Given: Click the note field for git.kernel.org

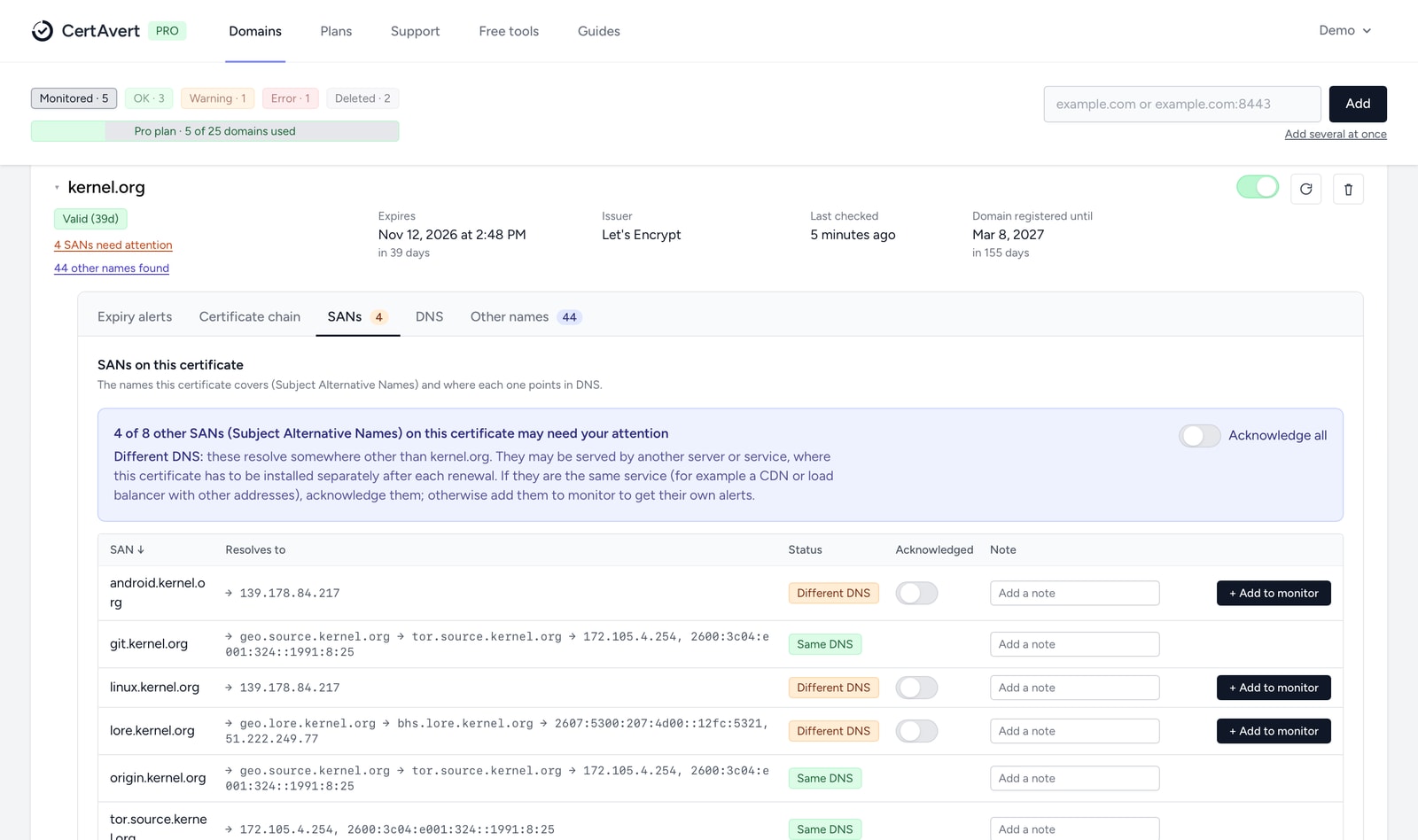Looking at the screenshot, I should pos(1075,644).
